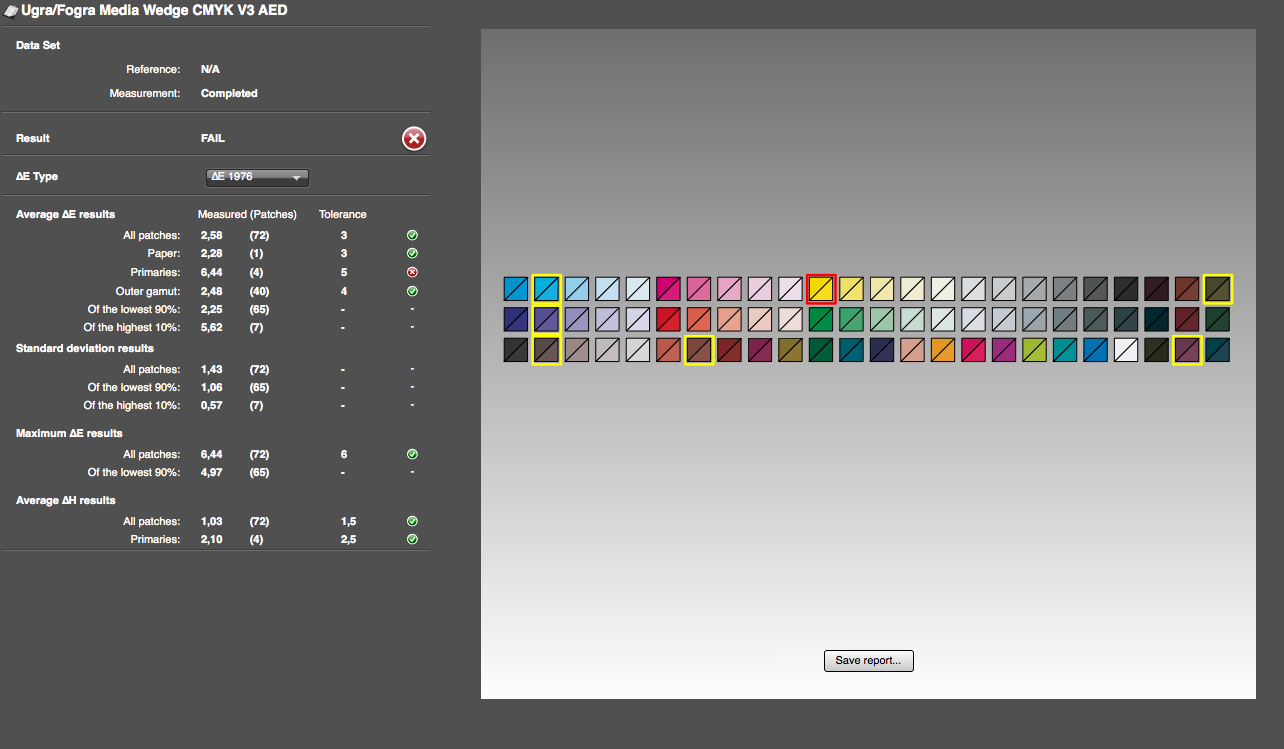Viewport: 1284px width, 749px height.
Task: Select the yellow-outlined dark olive patch
Action: [x=1218, y=289]
